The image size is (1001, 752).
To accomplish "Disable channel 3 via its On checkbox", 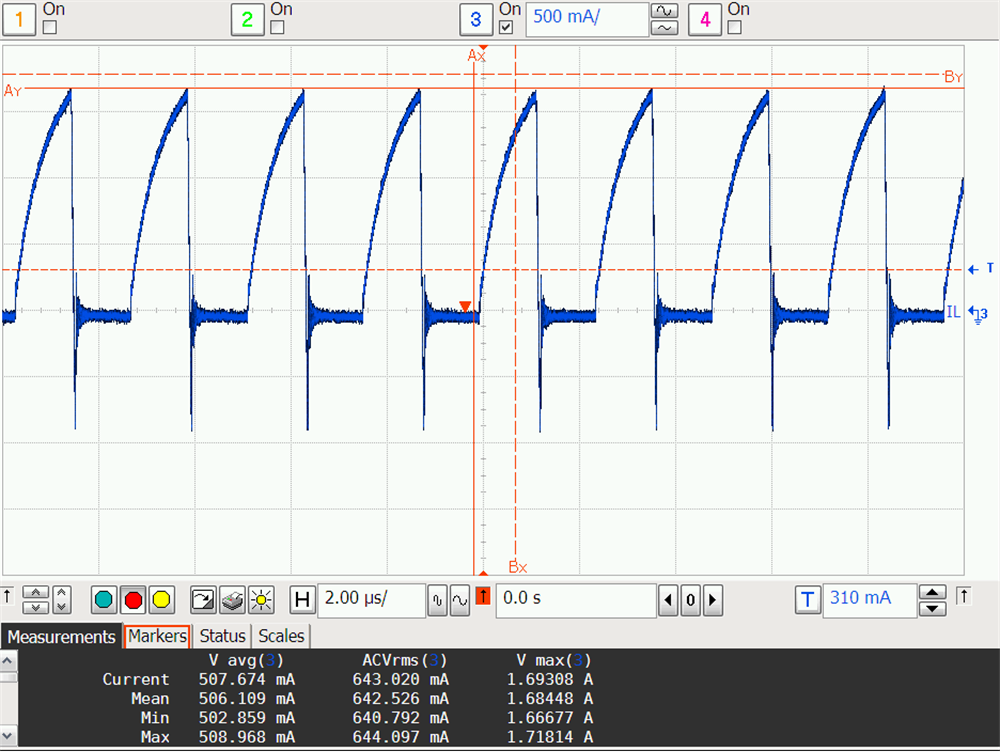I will (x=507, y=27).
